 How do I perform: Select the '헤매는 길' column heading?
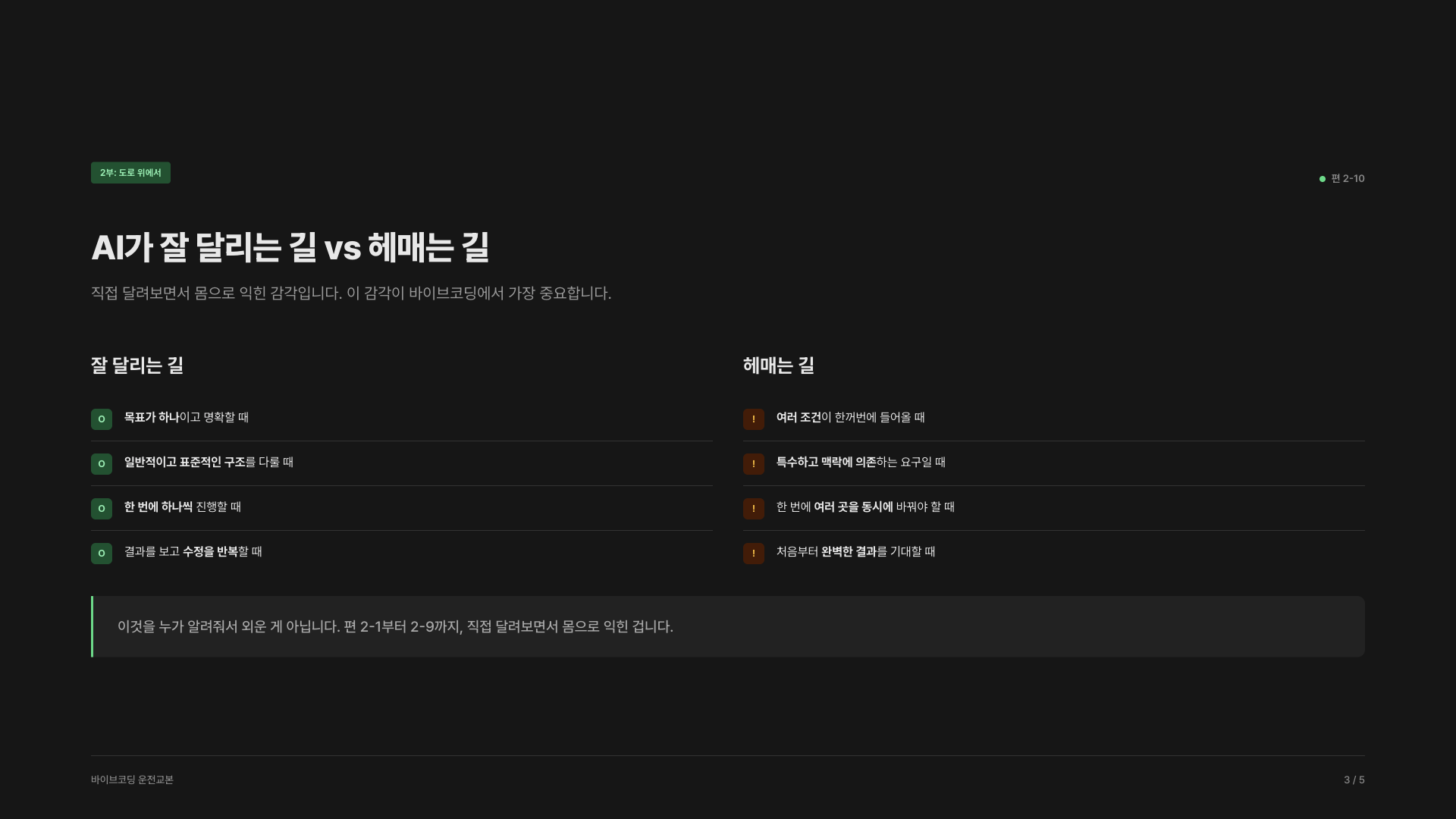(778, 366)
